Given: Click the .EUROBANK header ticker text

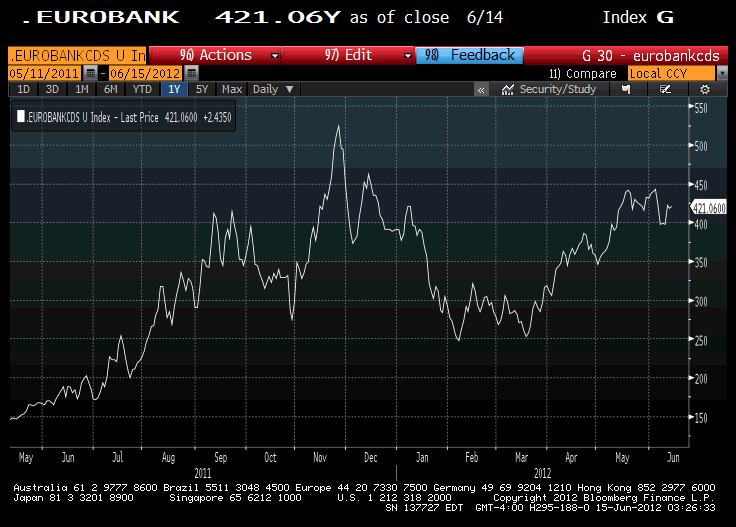Looking at the screenshot, I should [100, 17].
